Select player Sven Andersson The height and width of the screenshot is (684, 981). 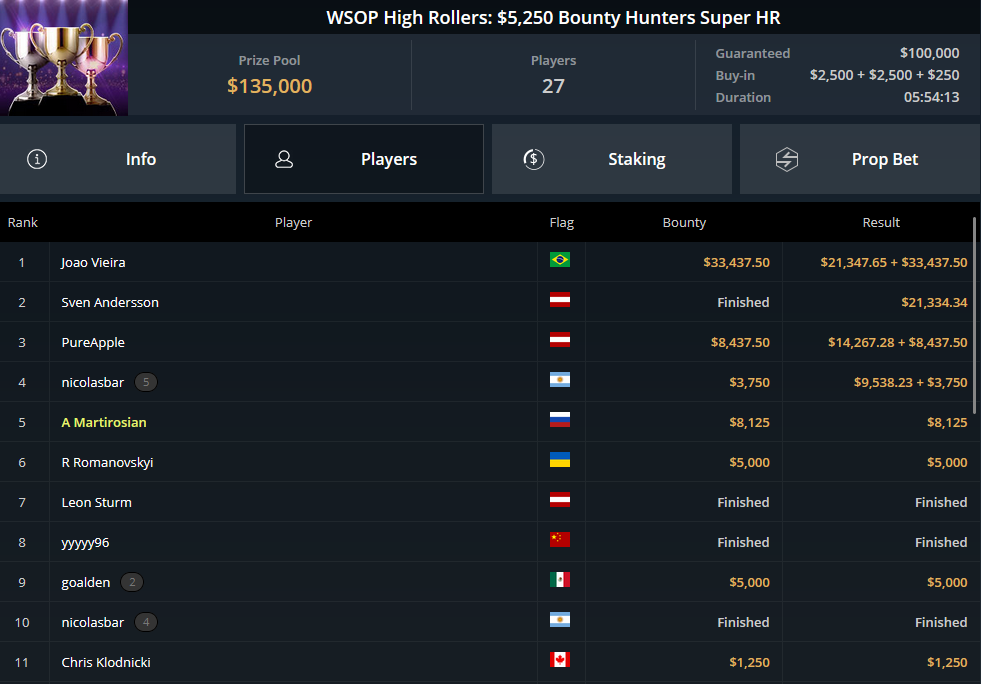[x=110, y=302]
